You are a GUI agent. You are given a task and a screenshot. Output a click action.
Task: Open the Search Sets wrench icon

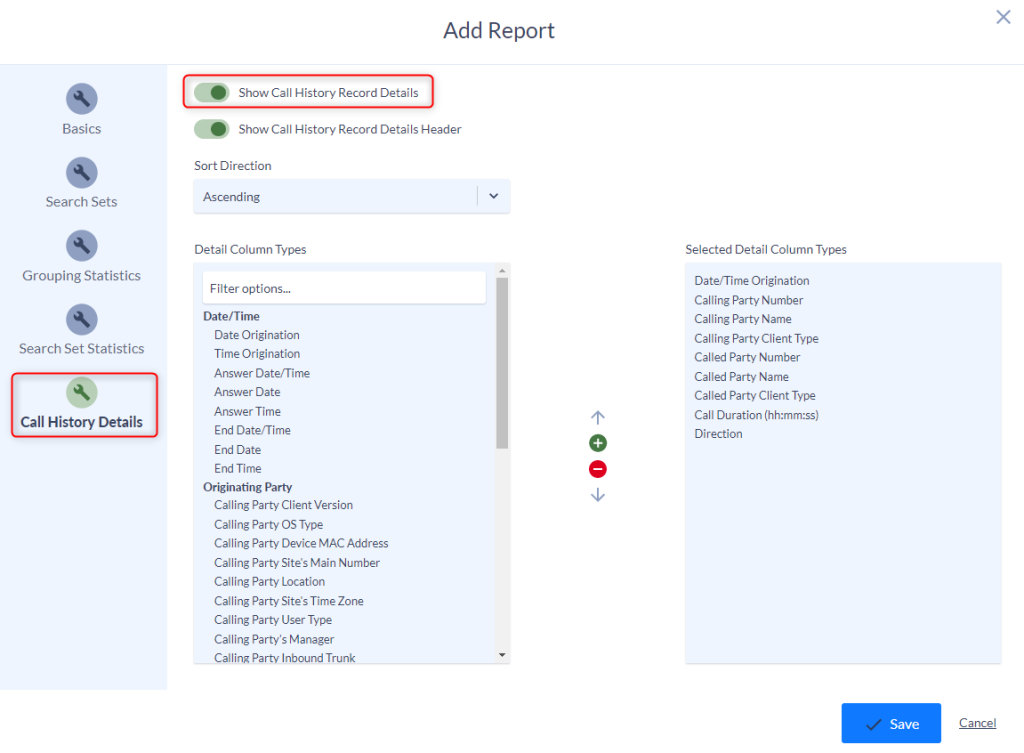82,172
